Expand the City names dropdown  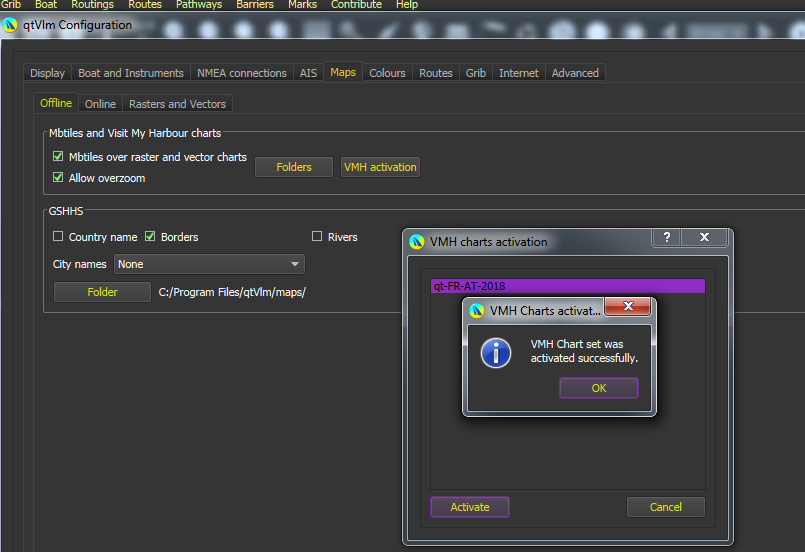tap(209, 264)
